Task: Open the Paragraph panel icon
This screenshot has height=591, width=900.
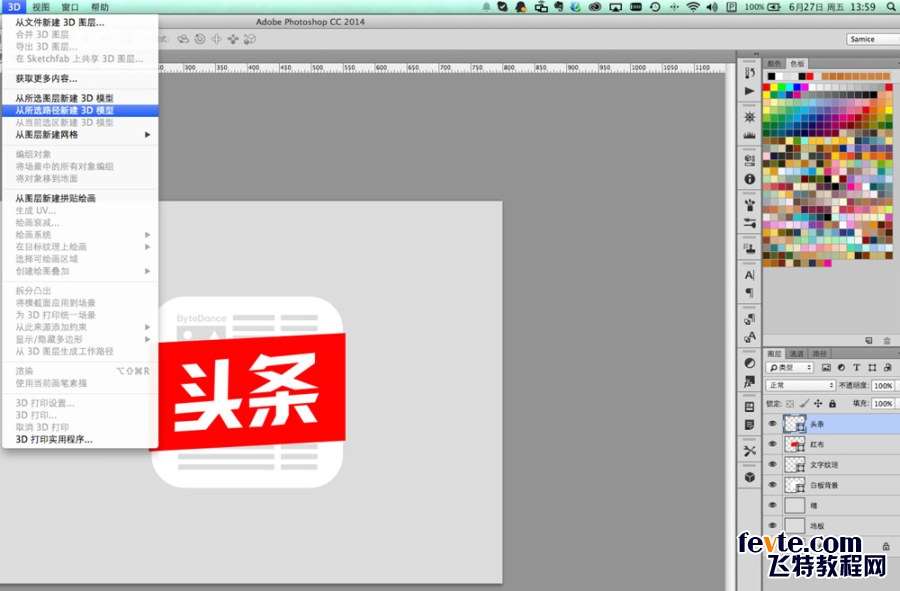Action: [x=750, y=293]
